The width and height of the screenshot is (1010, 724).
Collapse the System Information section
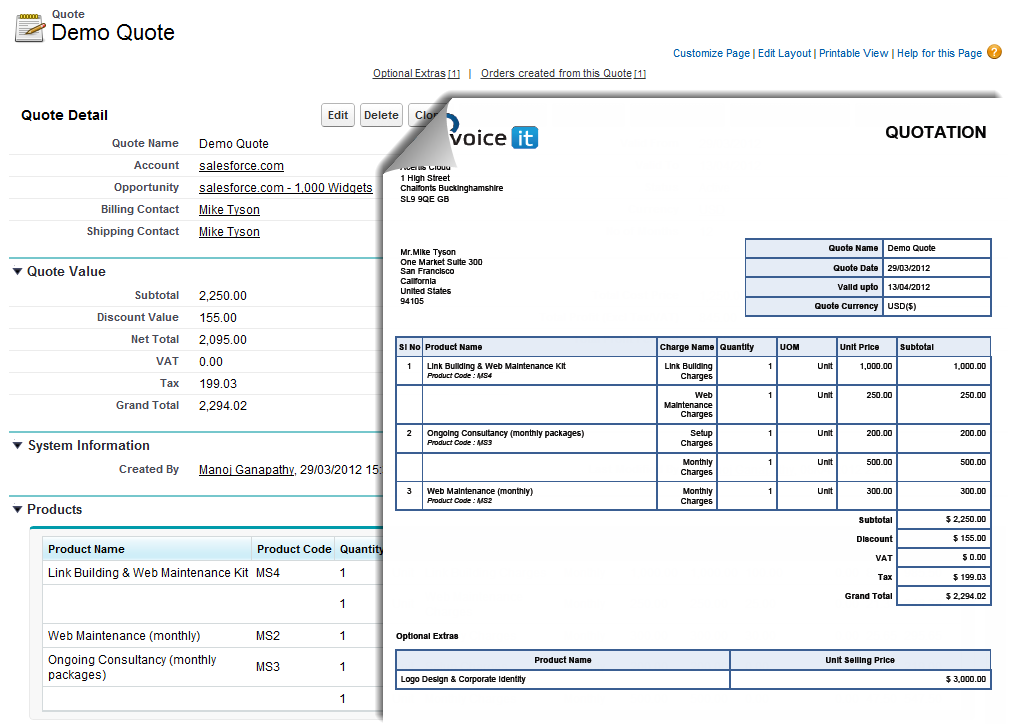[17, 445]
